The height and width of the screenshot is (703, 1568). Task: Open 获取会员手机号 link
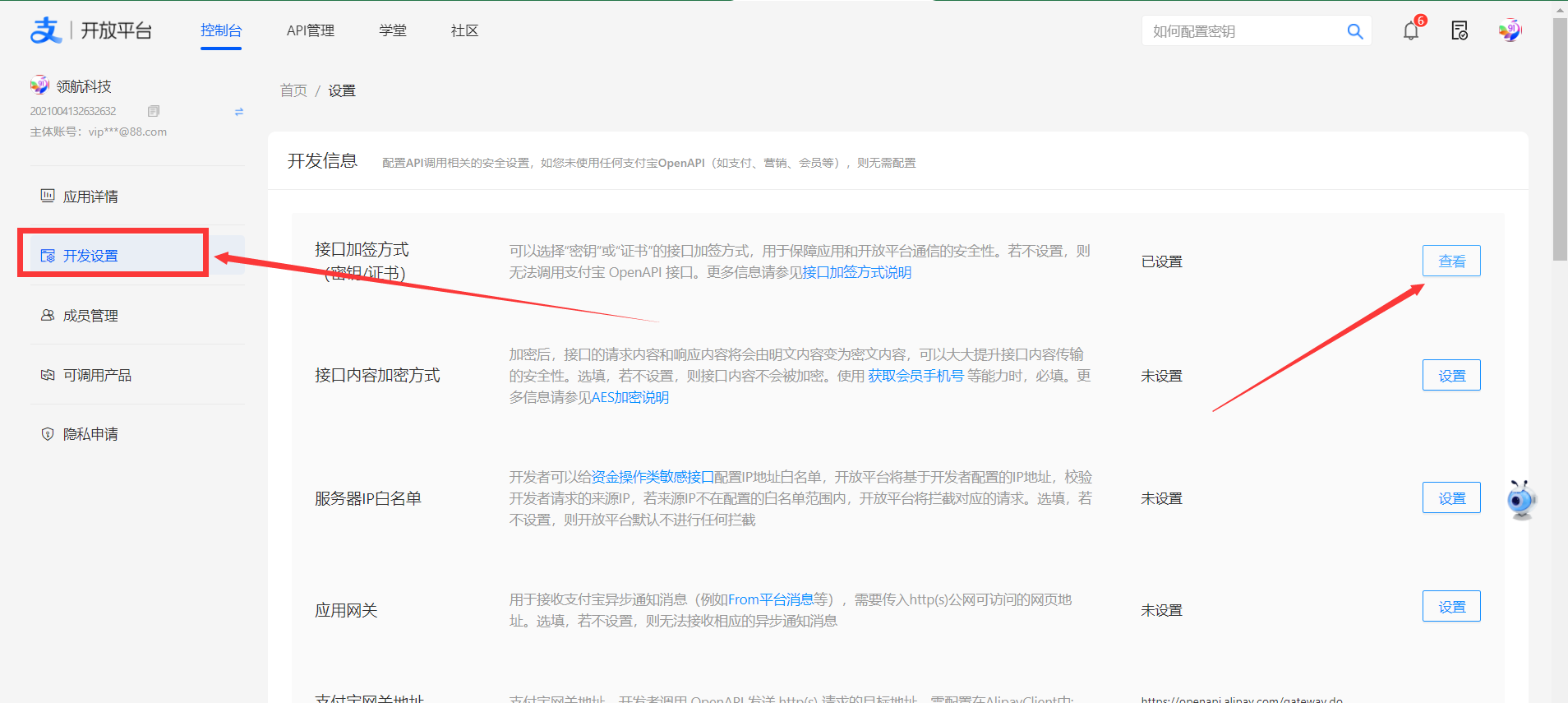(915, 376)
